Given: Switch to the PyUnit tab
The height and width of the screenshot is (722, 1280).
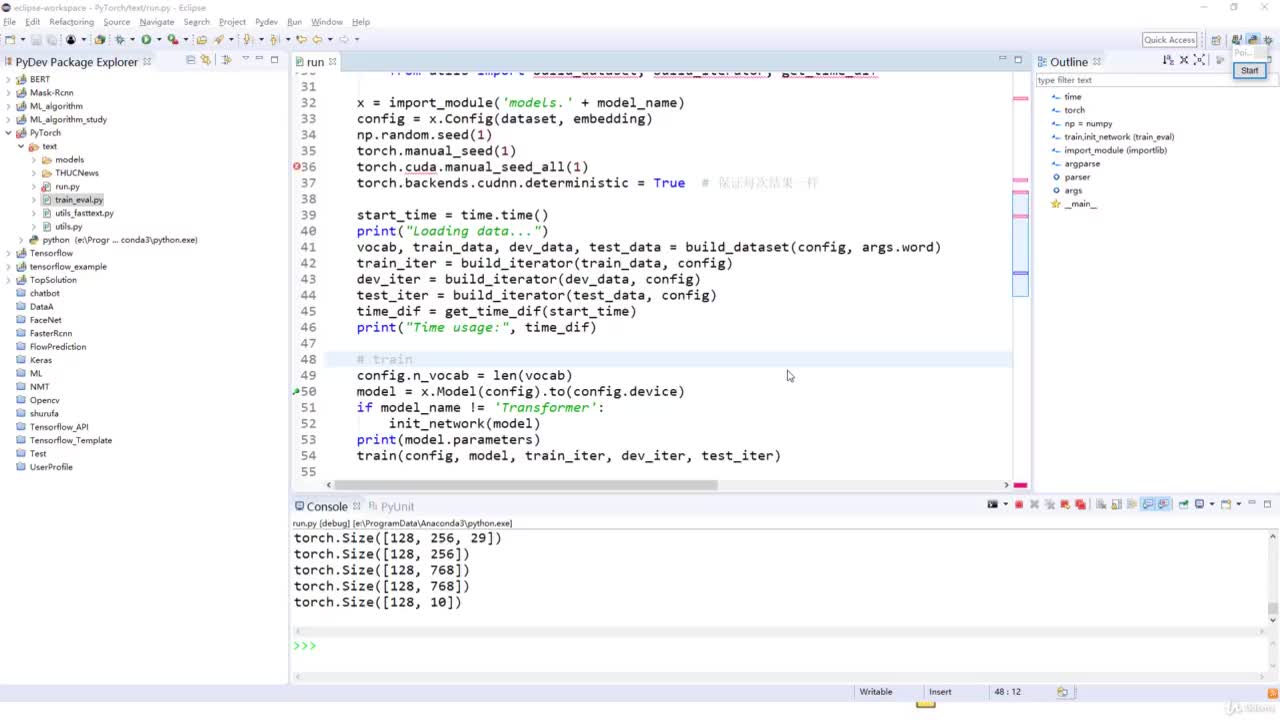Looking at the screenshot, I should 391,506.
